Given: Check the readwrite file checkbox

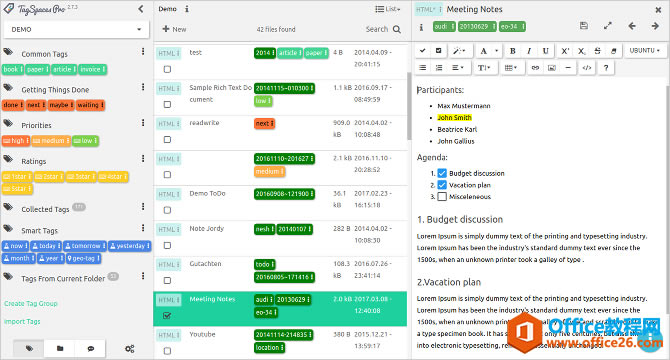Looking at the screenshot, I should [168, 140].
